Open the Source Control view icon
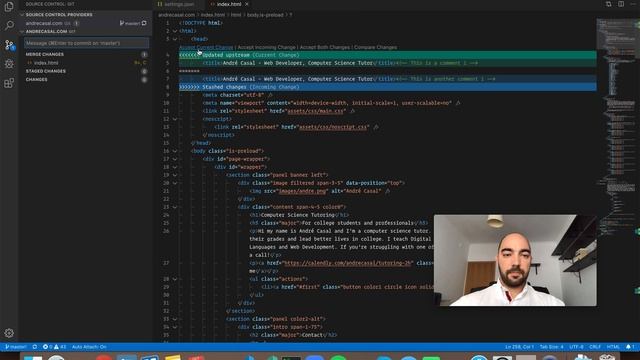Image resolution: width=640 pixels, height=360 pixels. 9,44
